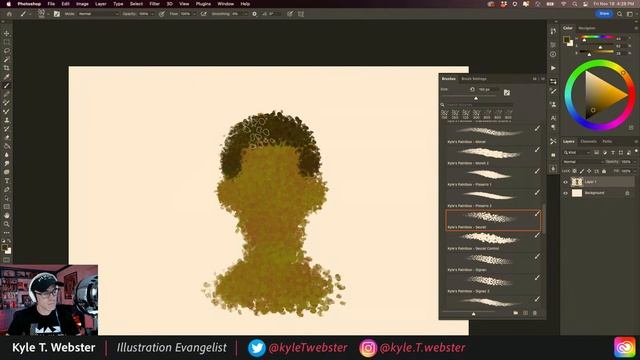This screenshot has width=640, height=360.
Task: Toggle symmetry painting options
Action: click(301, 14)
